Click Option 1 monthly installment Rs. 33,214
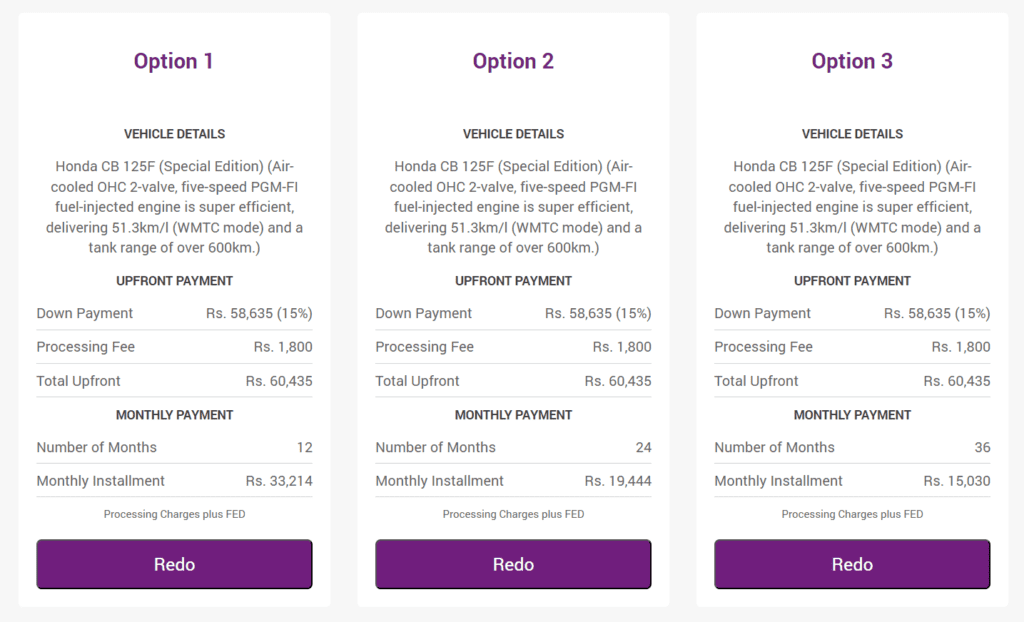 click(279, 481)
